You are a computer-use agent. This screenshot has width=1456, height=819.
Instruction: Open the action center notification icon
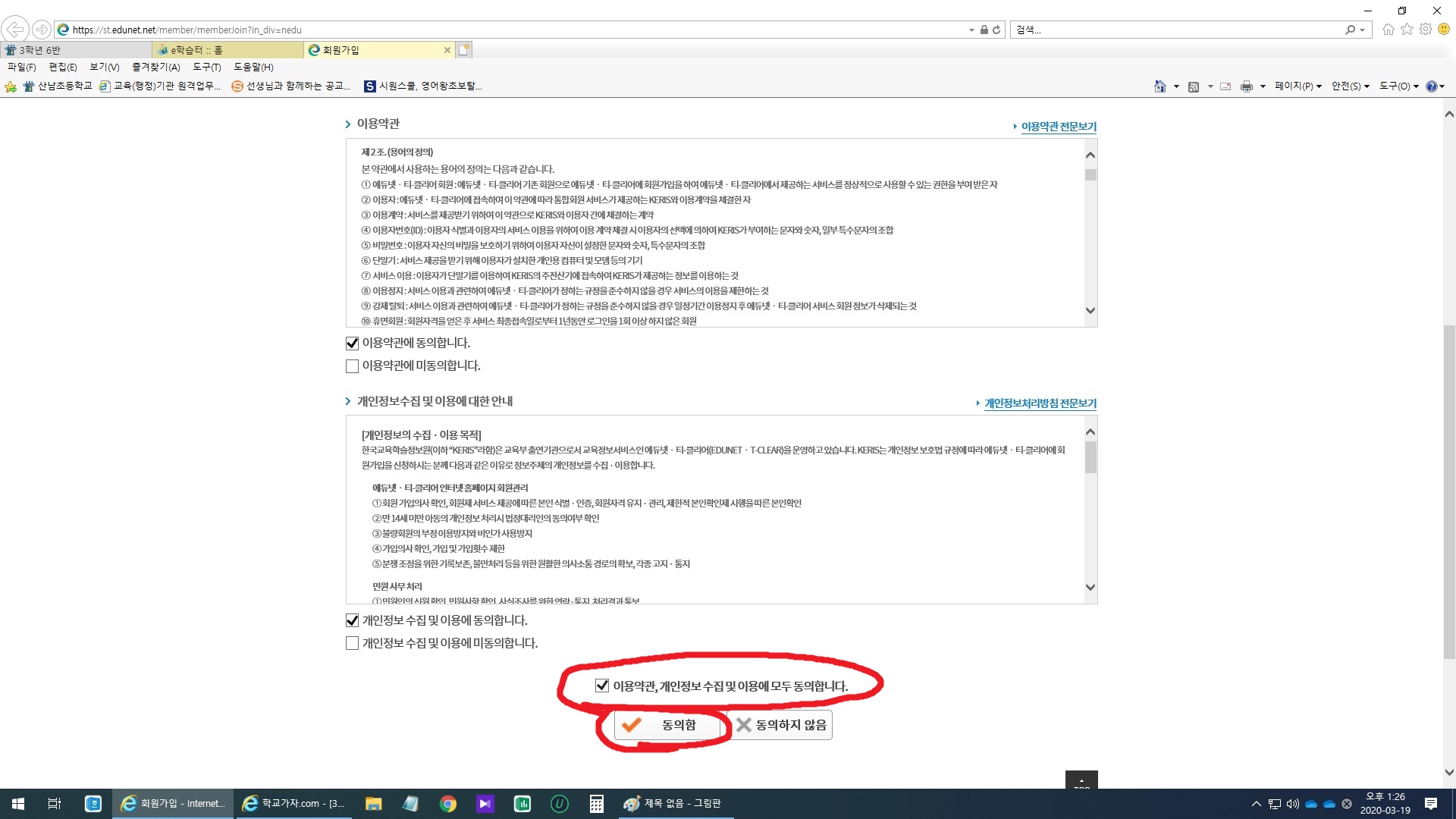click(x=1431, y=804)
